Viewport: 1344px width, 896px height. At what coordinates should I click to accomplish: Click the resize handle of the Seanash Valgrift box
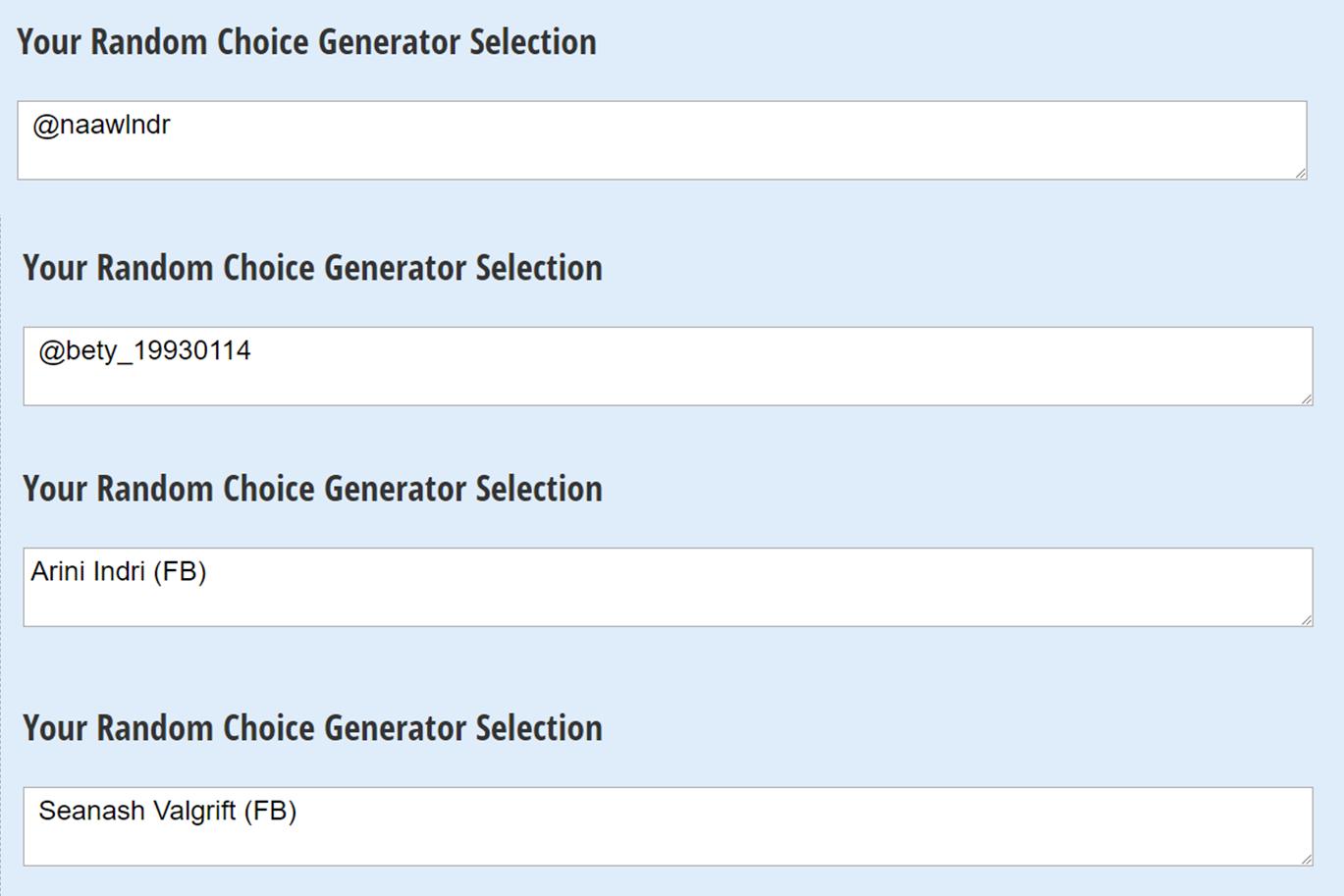point(1306,859)
